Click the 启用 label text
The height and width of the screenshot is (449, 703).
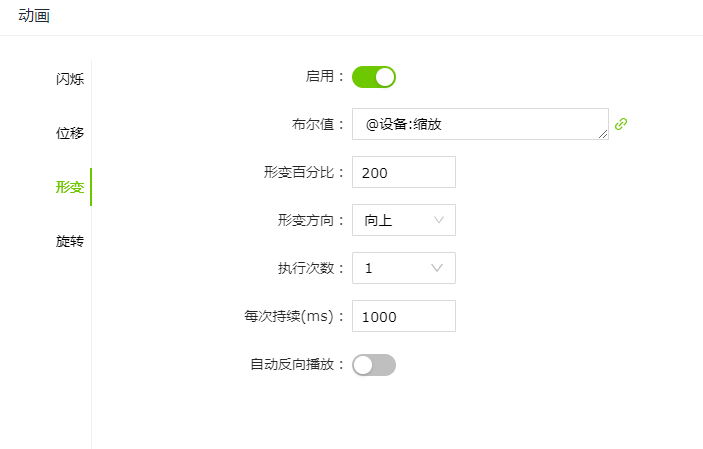point(324,76)
